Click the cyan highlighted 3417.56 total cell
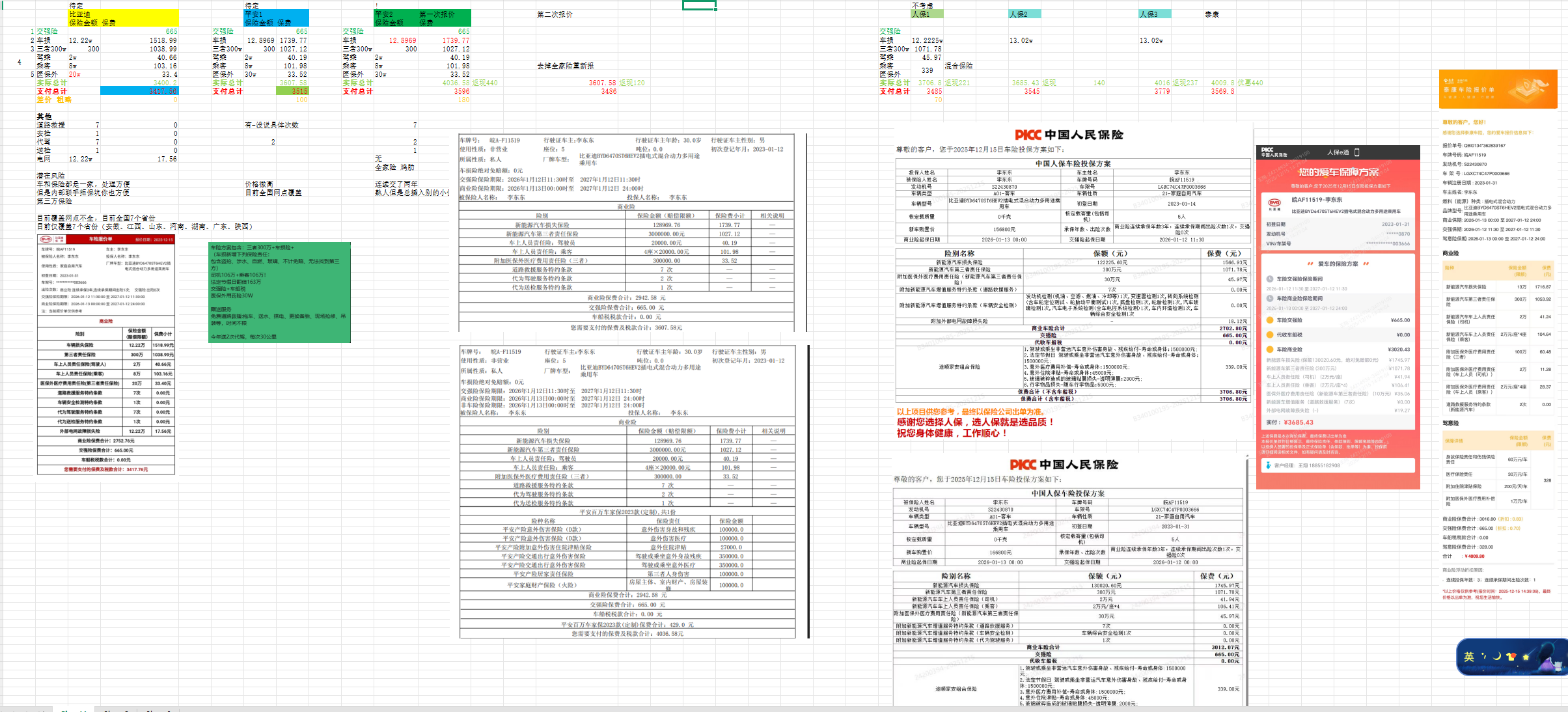Viewport: 1568px width, 712px height. [x=139, y=91]
